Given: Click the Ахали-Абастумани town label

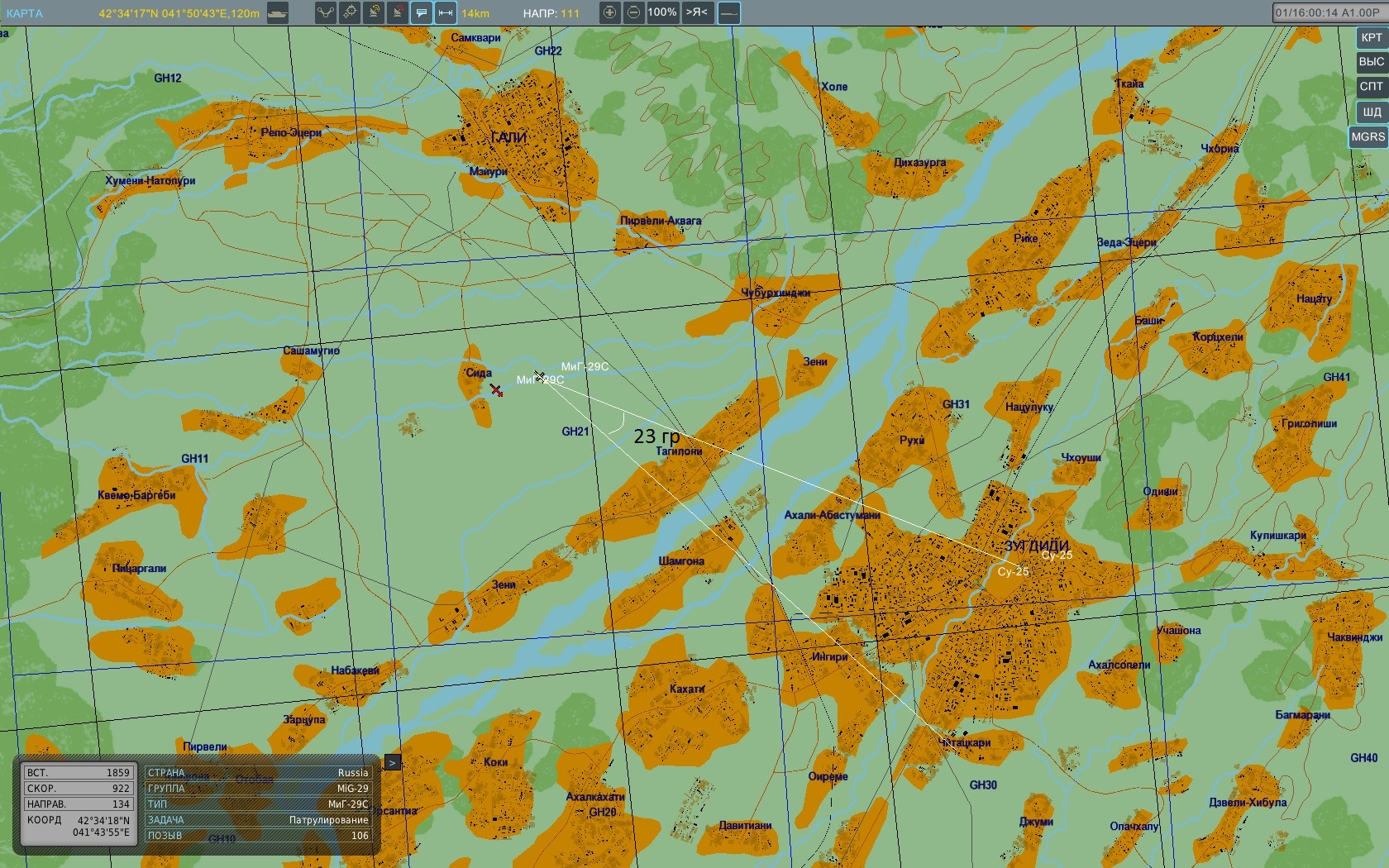Looking at the screenshot, I should pos(832,515).
